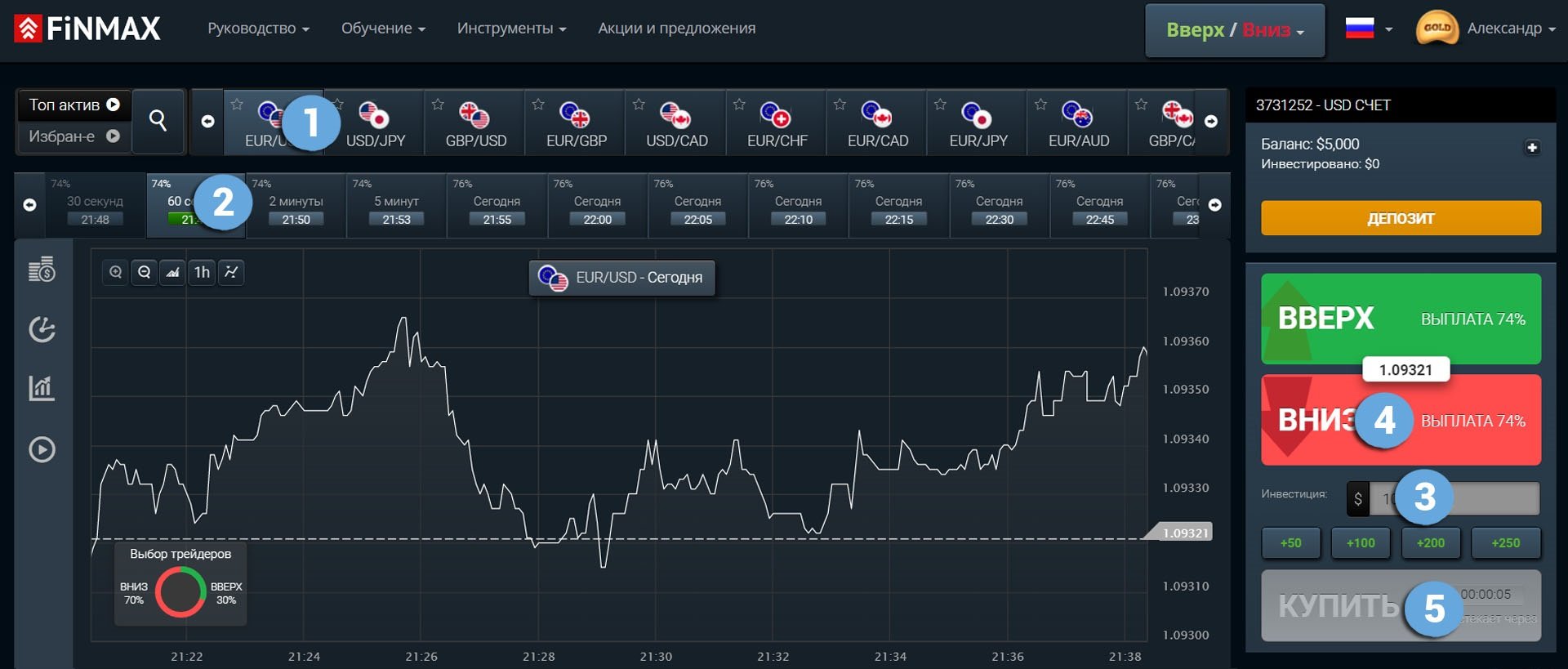Viewport: 1568px width, 669px height.
Task: Add +250 to investment
Action: [x=1505, y=542]
